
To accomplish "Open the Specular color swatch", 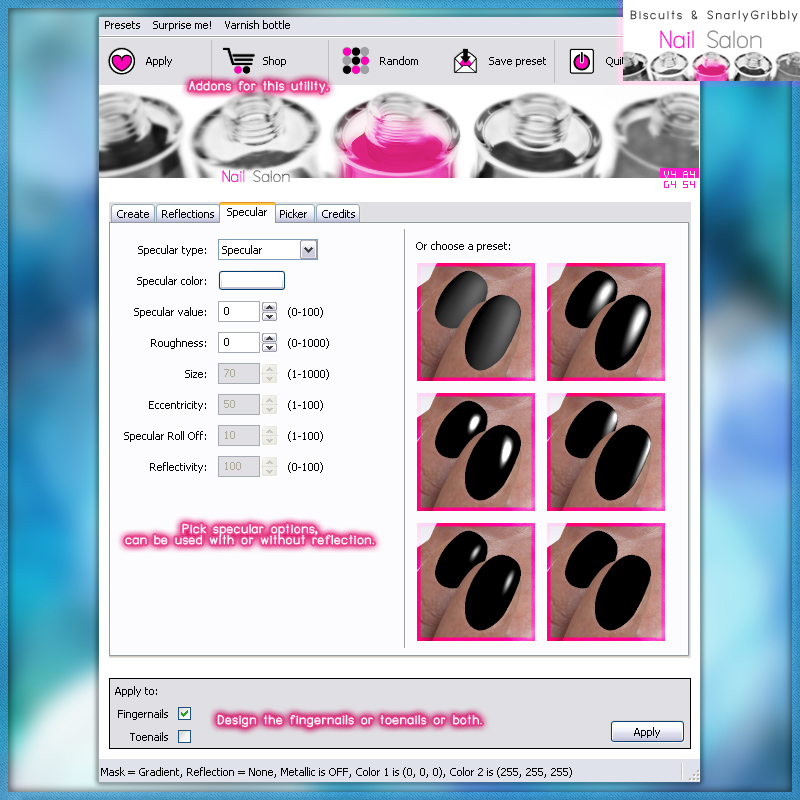I will point(252,281).
